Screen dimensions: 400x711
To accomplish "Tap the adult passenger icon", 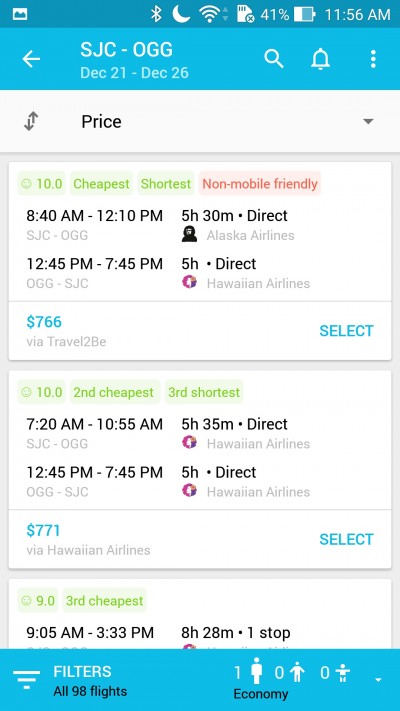I will (256, 670).
